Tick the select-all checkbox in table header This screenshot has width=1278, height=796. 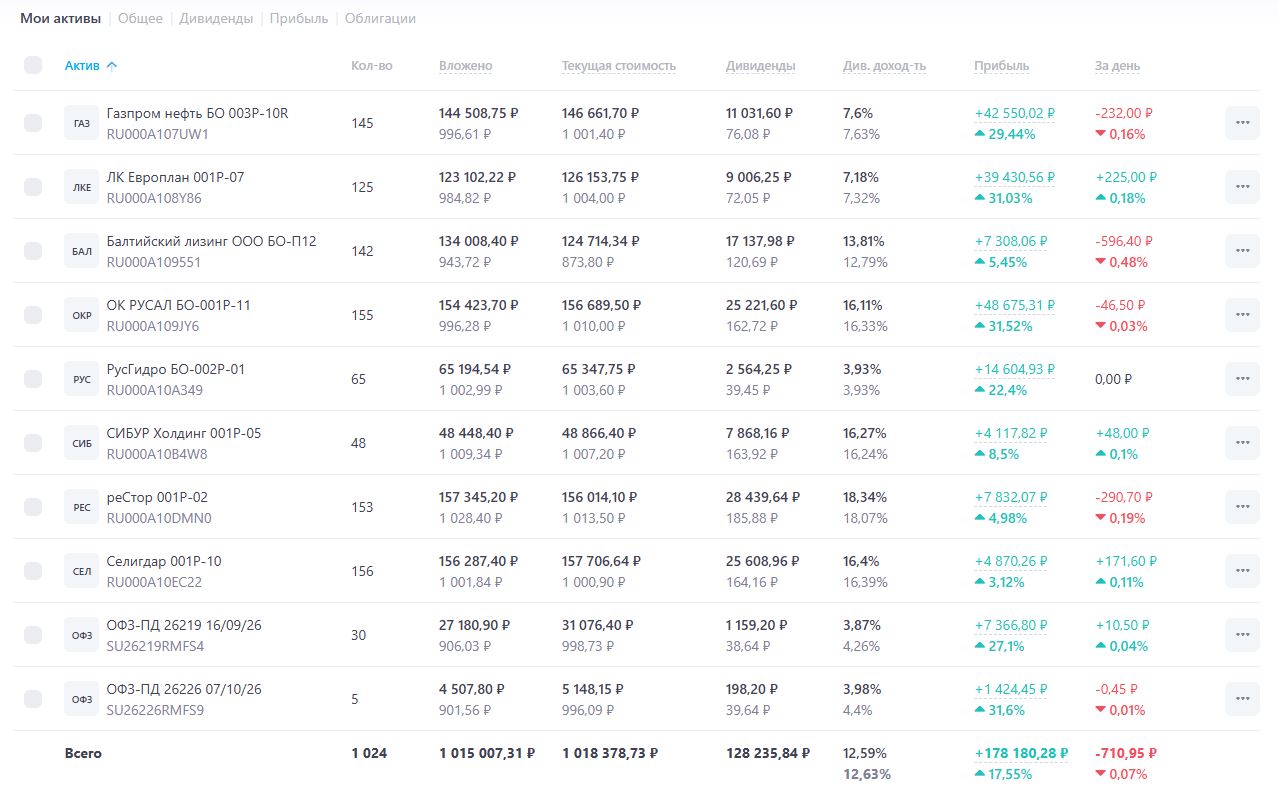(x=33, y=65)
